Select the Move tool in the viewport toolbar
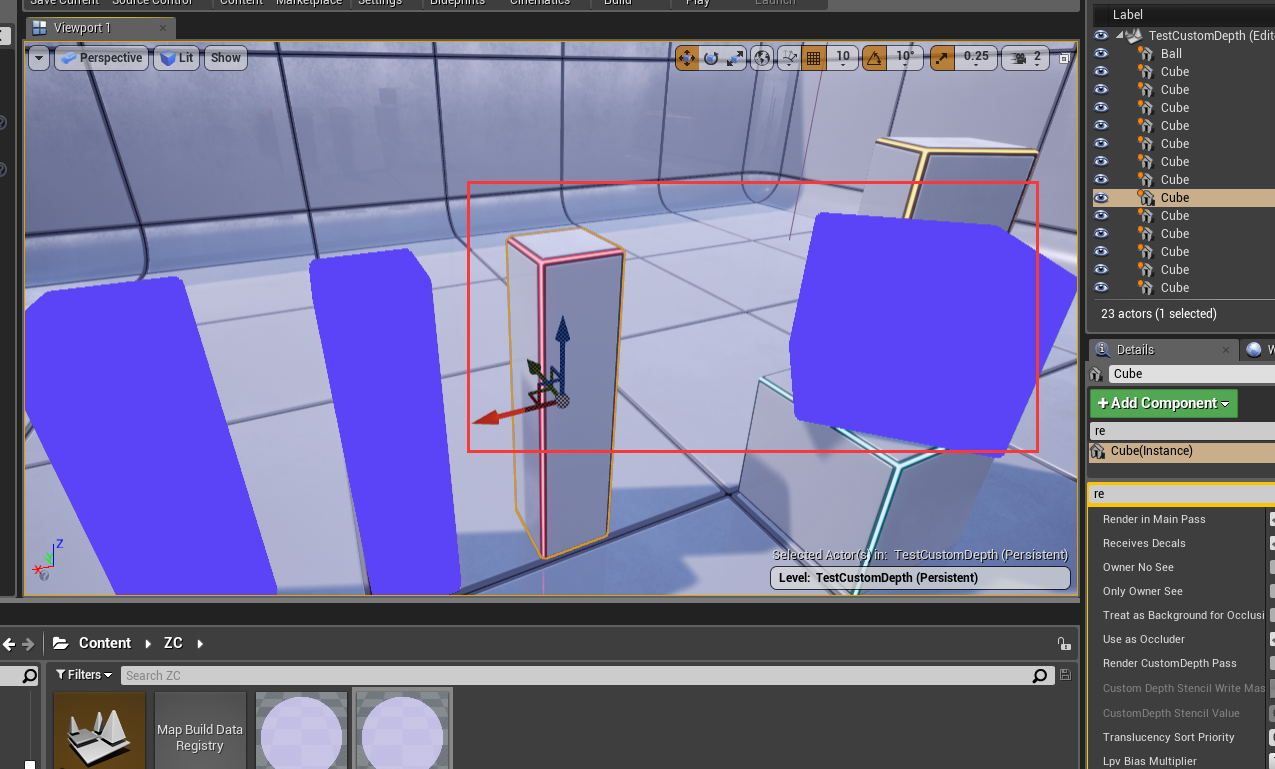This screenshot has width=1275, height=769. click(688, 58)
